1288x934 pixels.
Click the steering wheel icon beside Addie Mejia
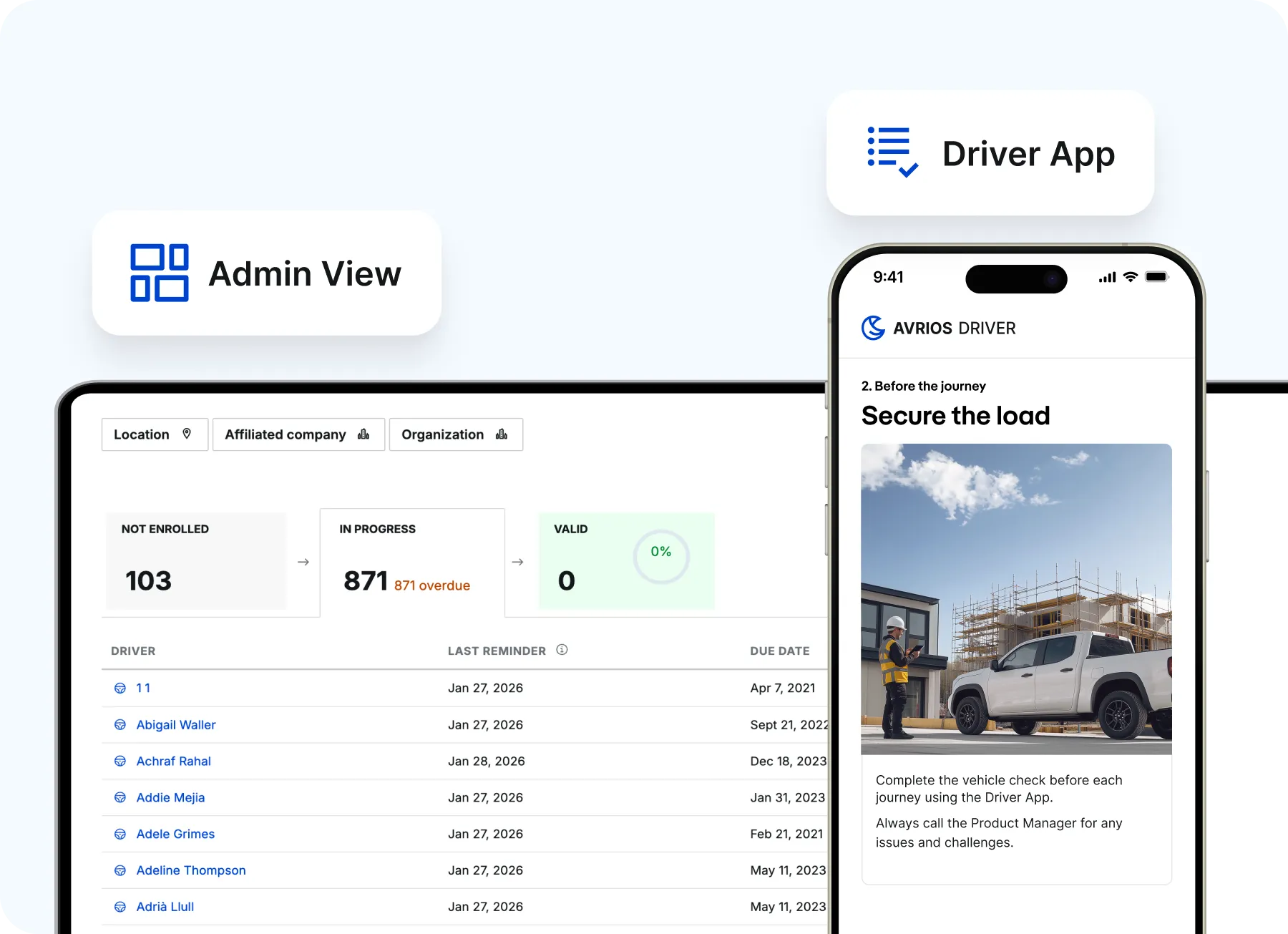coord(120,798)
